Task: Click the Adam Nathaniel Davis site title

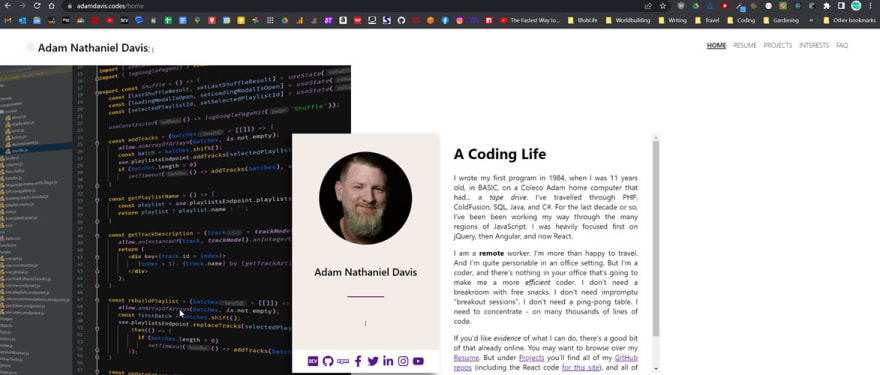Action: (93, 48)
